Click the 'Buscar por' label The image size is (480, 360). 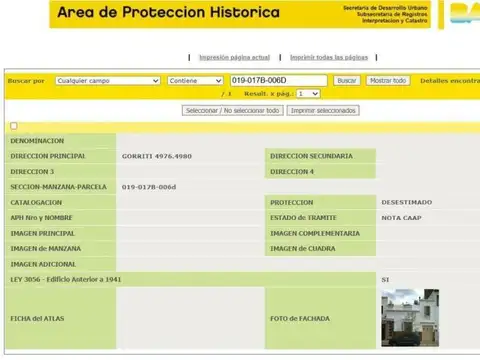26,81
